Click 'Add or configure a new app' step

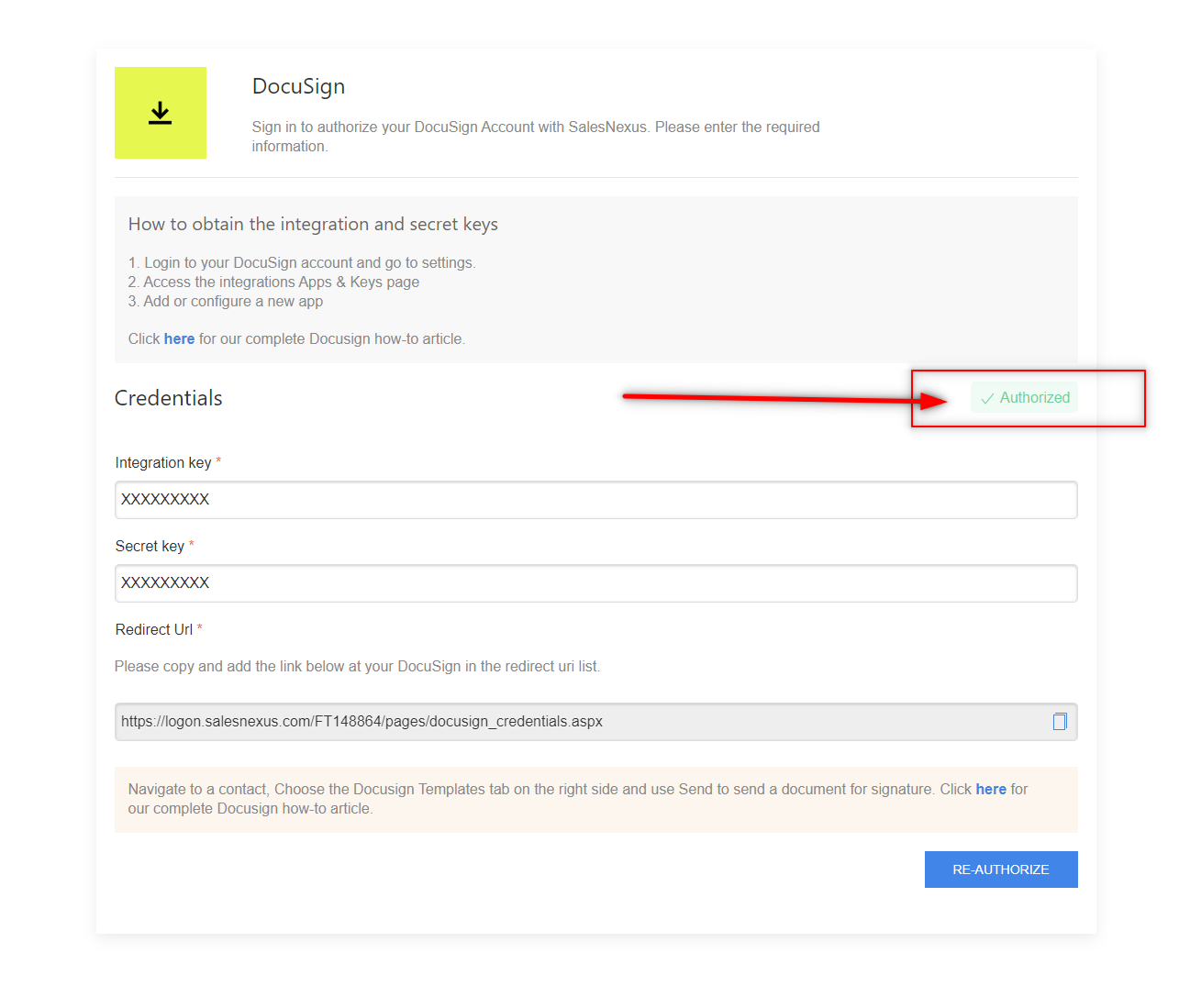226,302
